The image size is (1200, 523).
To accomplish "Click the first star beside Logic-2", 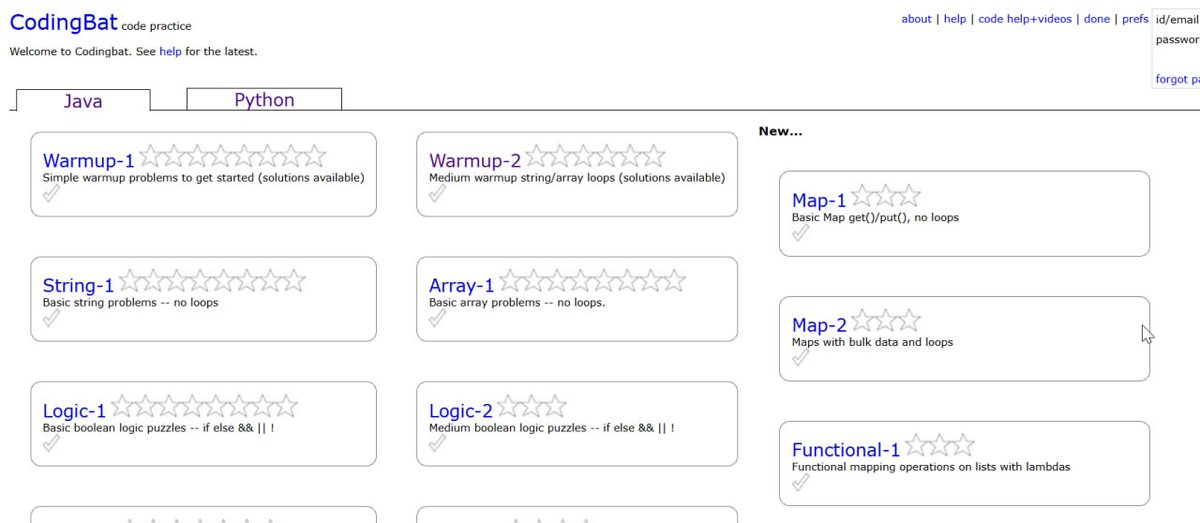I will click(x=509, y=405).
